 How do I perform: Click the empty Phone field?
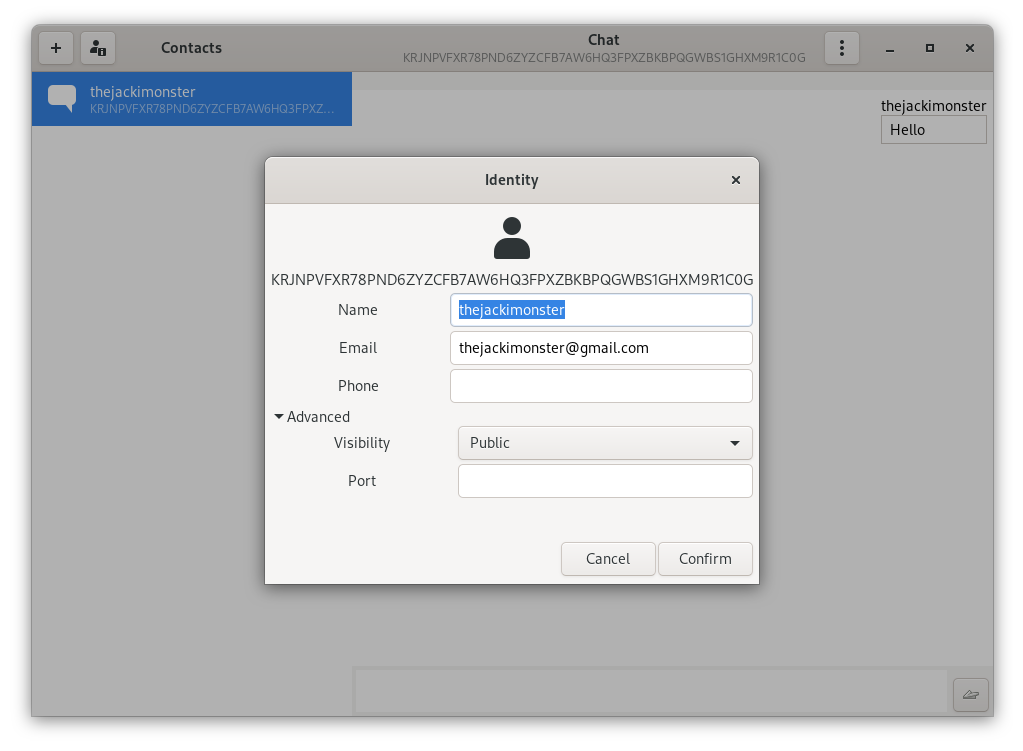tap(601, 386)
